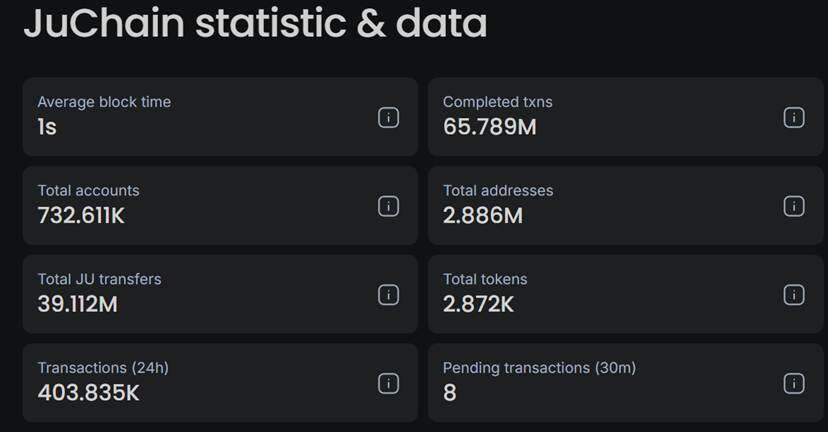Click the Pending transactions (30m) label
This screenshot has width=828, height=432.
tap(539, 367)
